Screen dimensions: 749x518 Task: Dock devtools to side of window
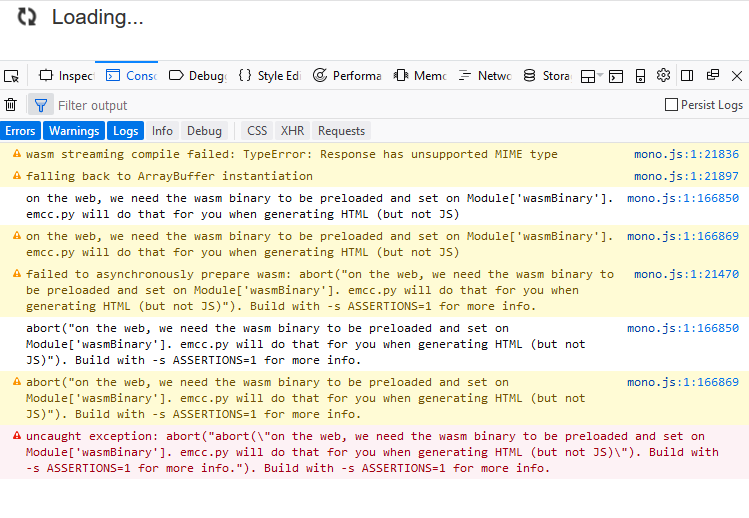click(x=687, y=76)
